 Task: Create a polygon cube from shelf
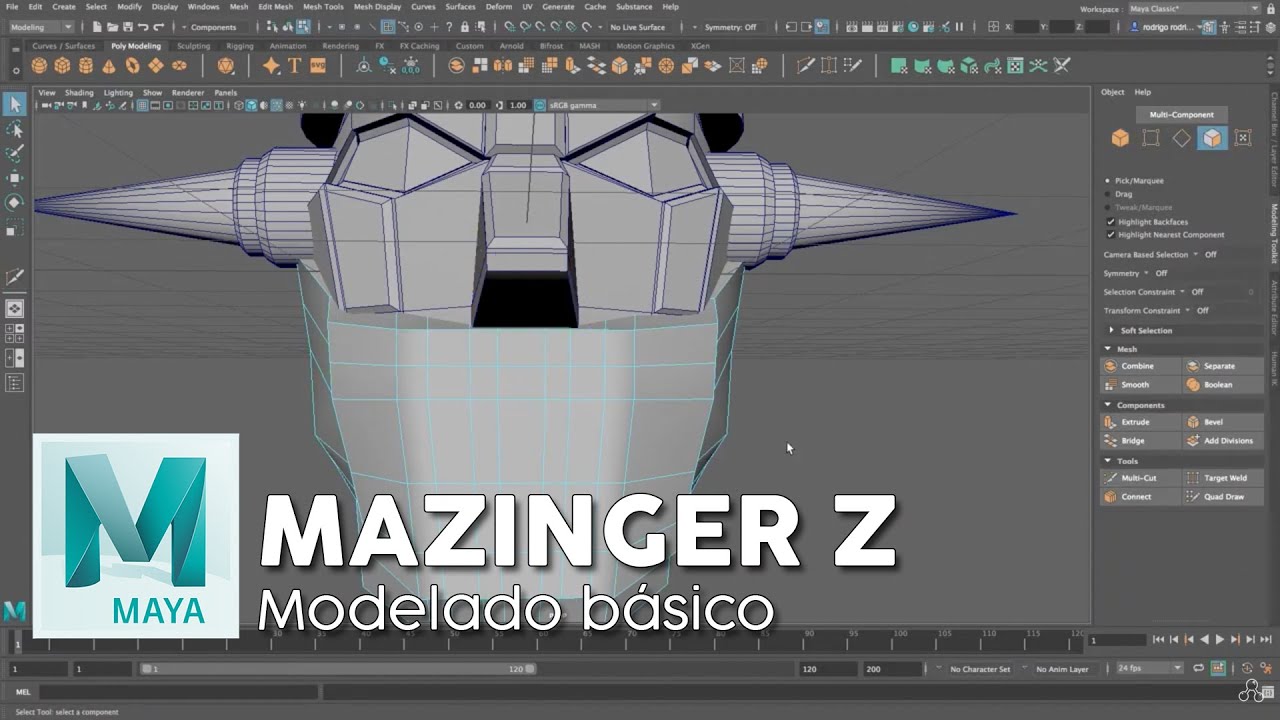[62, 66]
